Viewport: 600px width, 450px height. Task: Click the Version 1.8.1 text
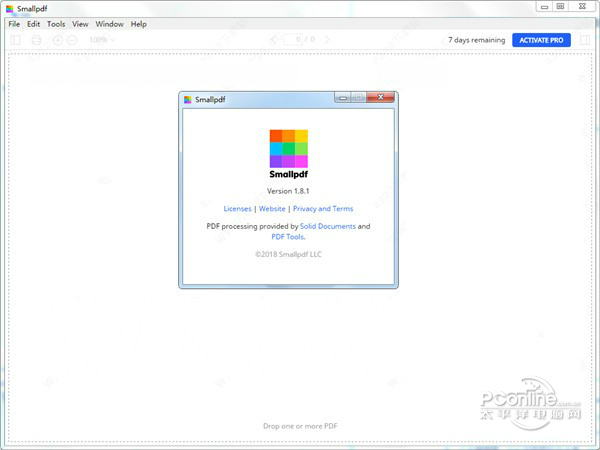[x=288, y=191]
